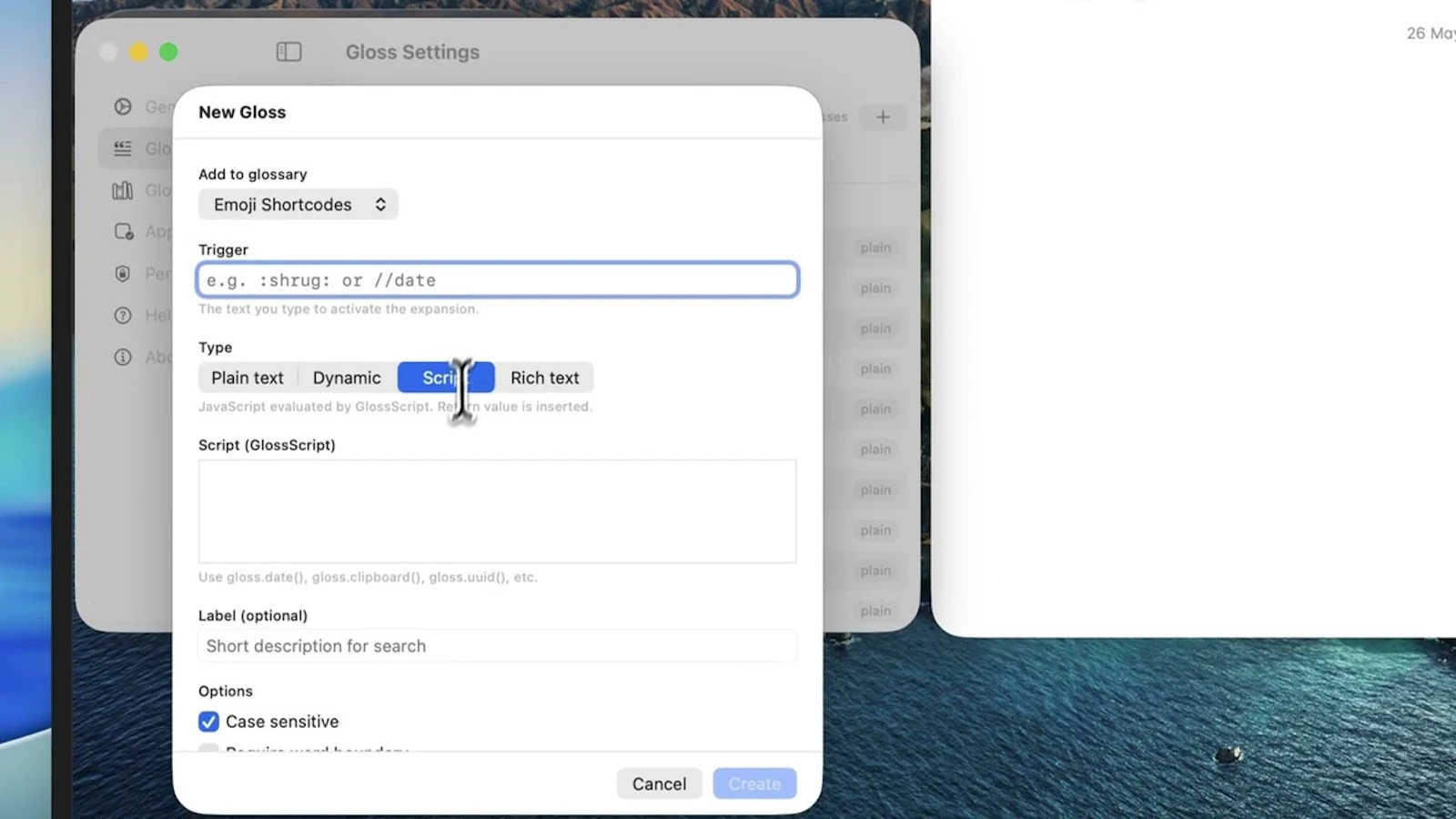Click inside the Script (GlossScript) editor

pos(498,511)
